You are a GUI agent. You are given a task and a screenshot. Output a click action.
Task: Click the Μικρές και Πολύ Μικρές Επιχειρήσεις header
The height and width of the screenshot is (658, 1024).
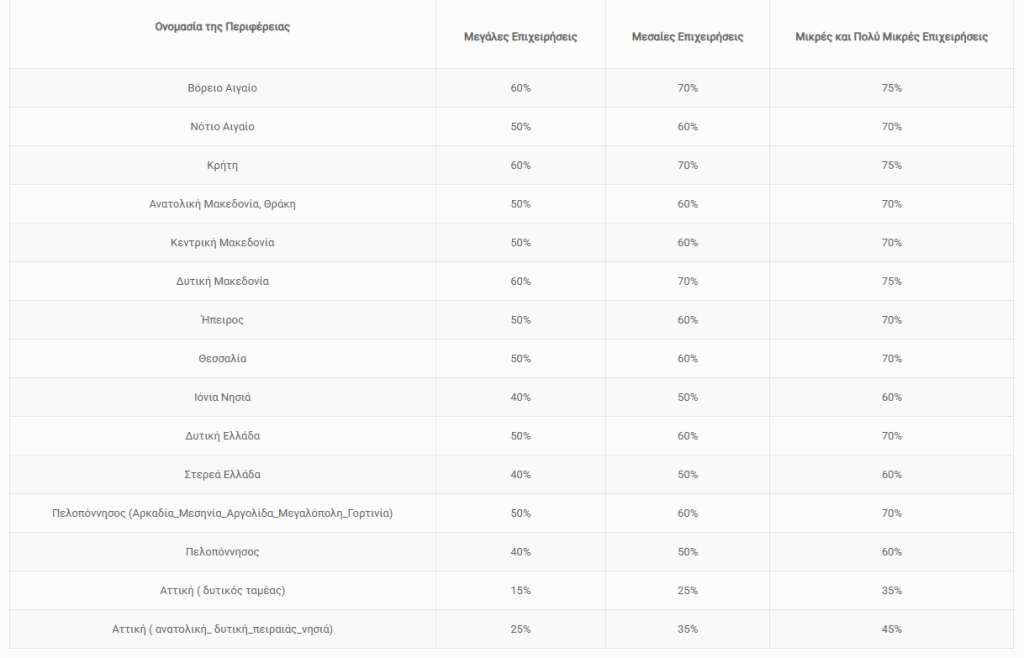coord(891,37)
